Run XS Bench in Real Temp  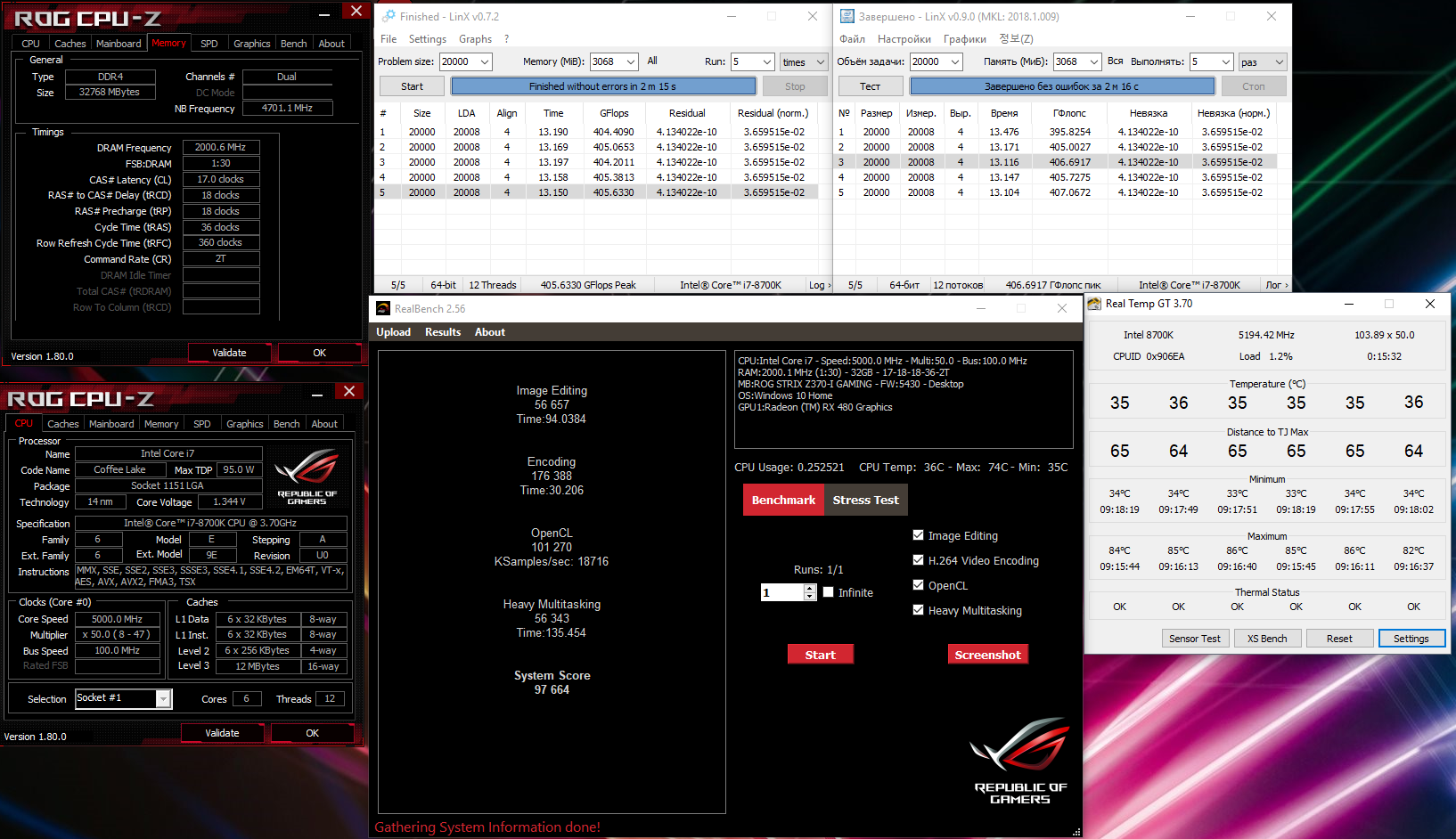click(1267, 639)
